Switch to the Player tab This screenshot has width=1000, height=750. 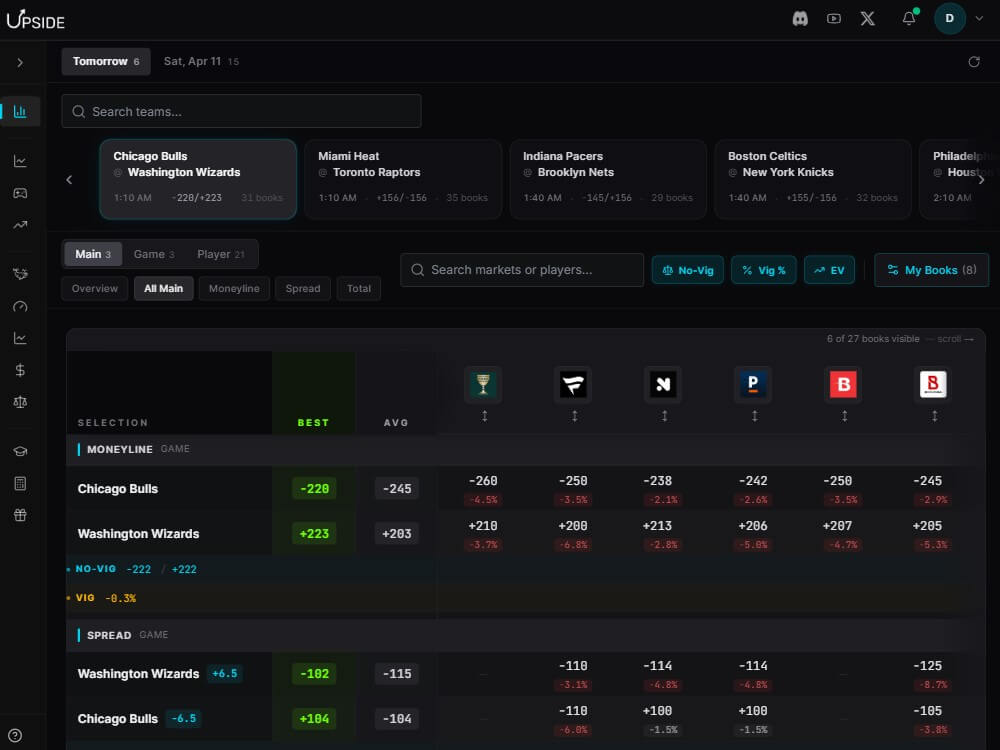(x=221, y=253)
